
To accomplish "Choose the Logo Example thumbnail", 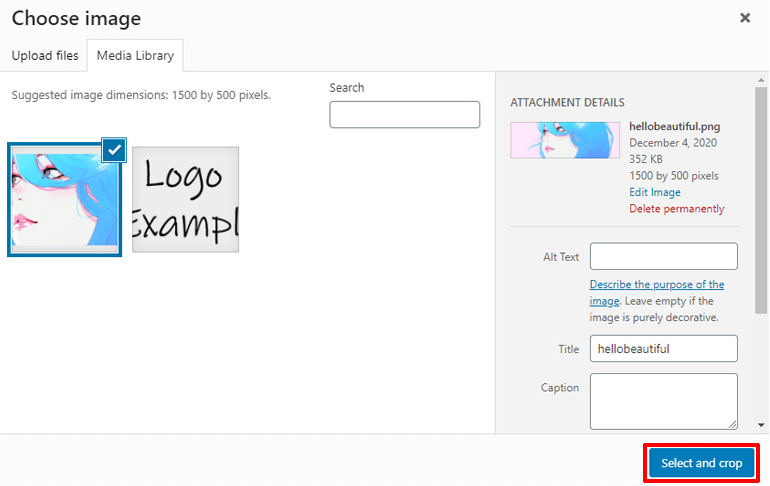I will coord(186,200).
